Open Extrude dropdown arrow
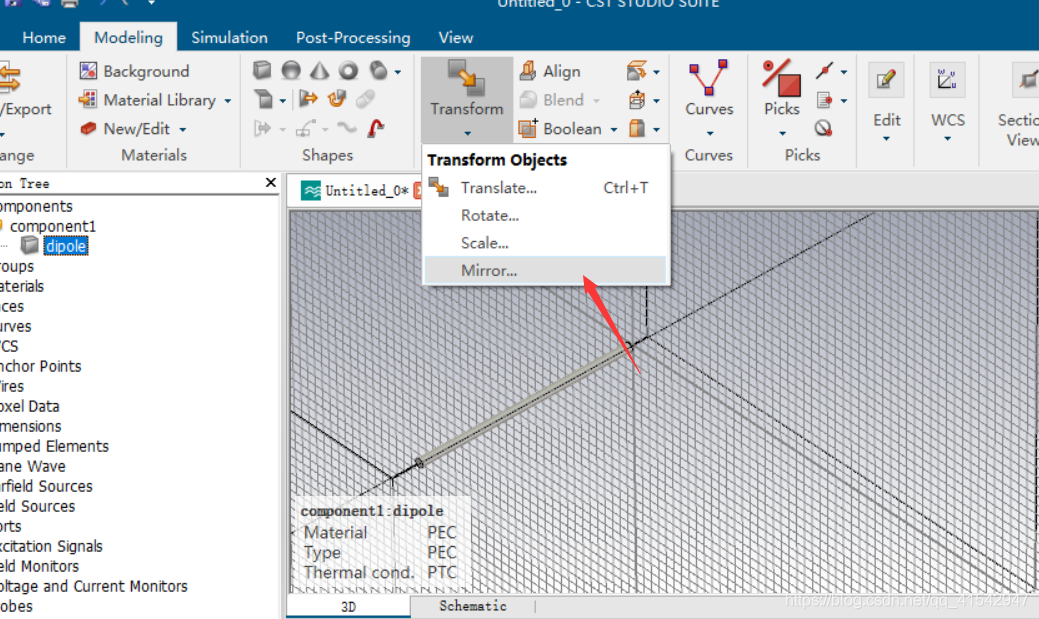1039x619 pixels. tap(282, 101)
